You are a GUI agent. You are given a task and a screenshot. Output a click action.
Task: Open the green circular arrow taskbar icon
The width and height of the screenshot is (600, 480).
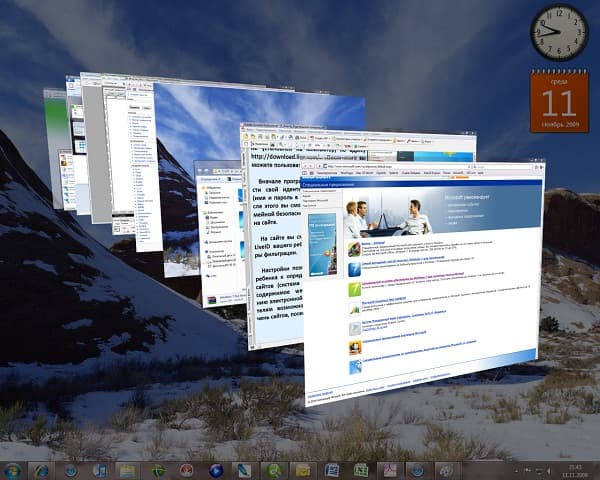tap(274, 470)
